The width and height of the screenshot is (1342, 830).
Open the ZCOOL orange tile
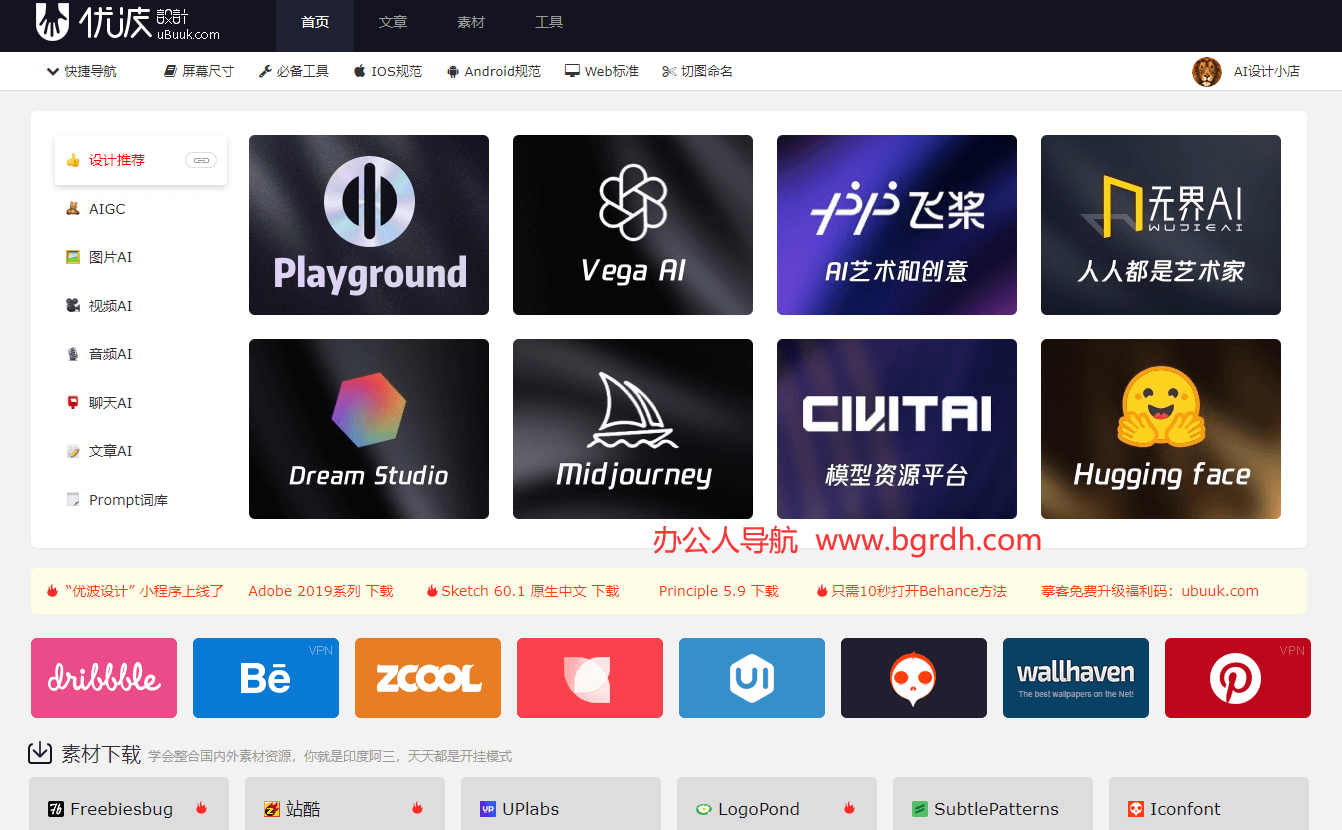pos(428,678)
